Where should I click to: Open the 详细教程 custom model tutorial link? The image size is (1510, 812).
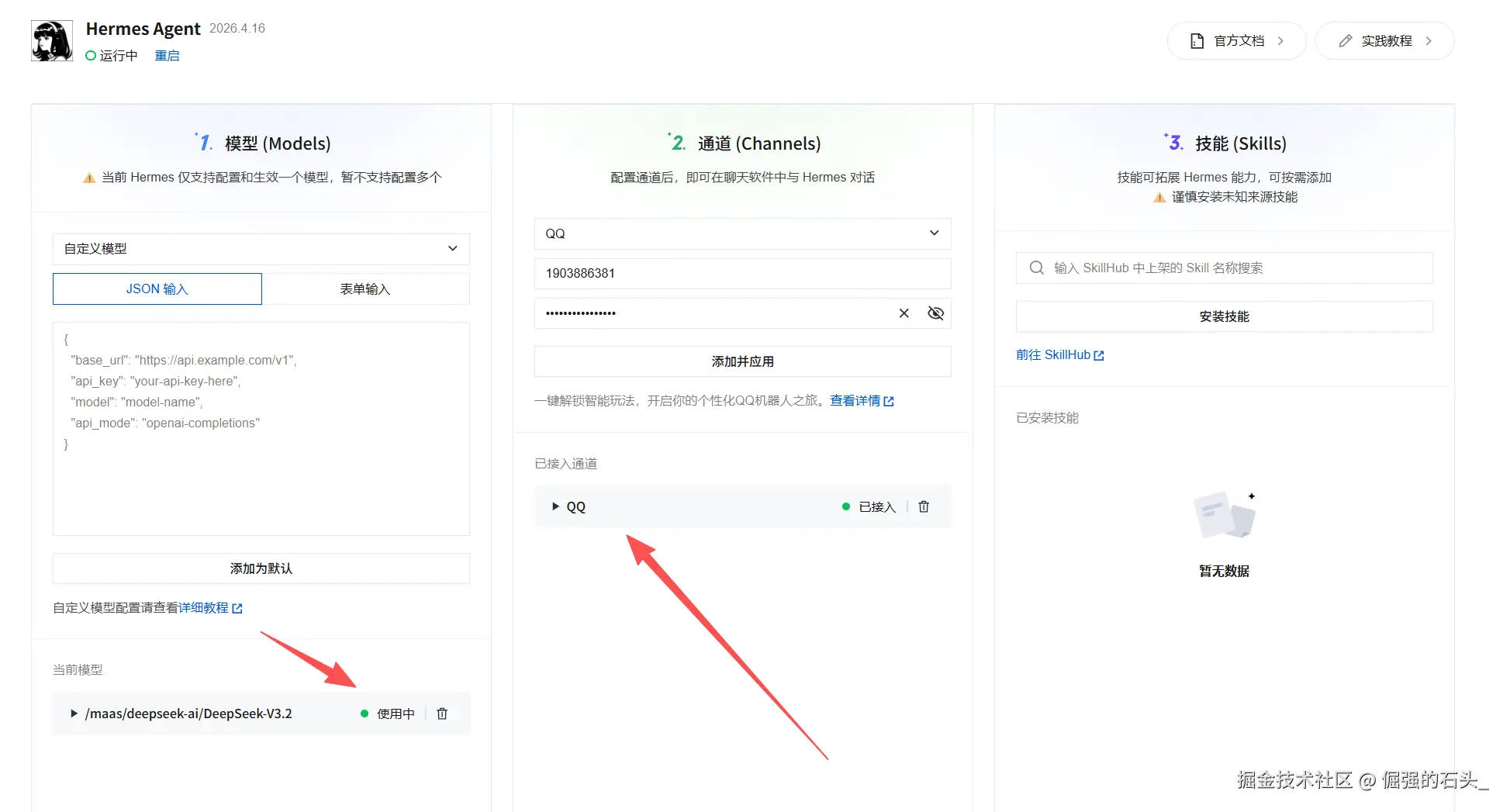(210, 608)
